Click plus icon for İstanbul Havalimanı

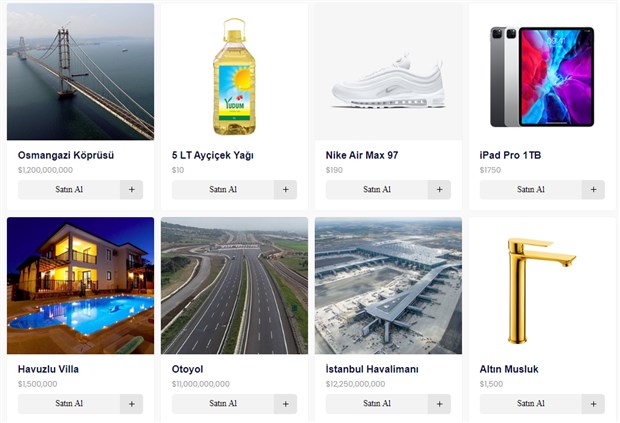click(439, 404)
